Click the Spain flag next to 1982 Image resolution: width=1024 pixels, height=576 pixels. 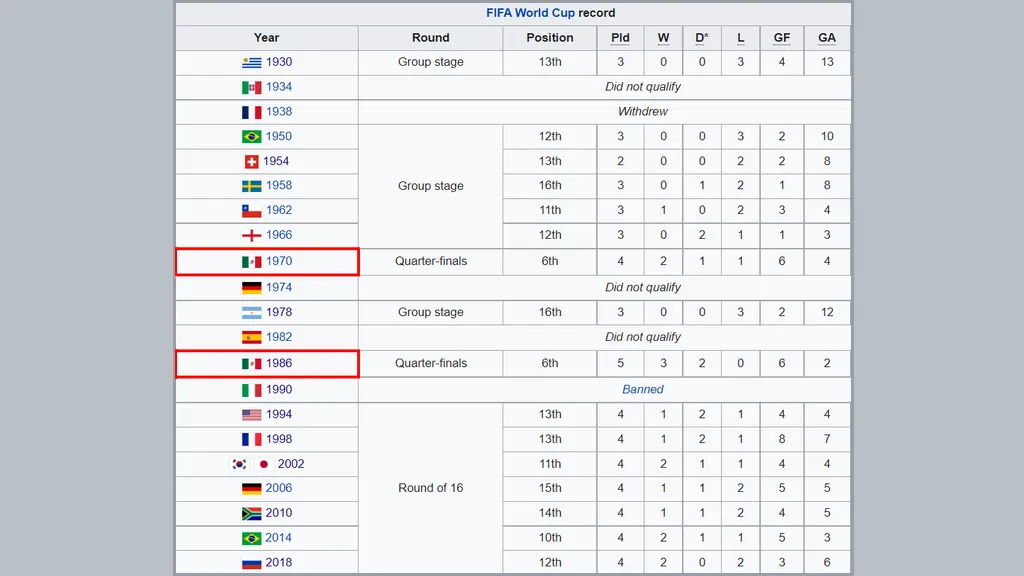[251, 337]
